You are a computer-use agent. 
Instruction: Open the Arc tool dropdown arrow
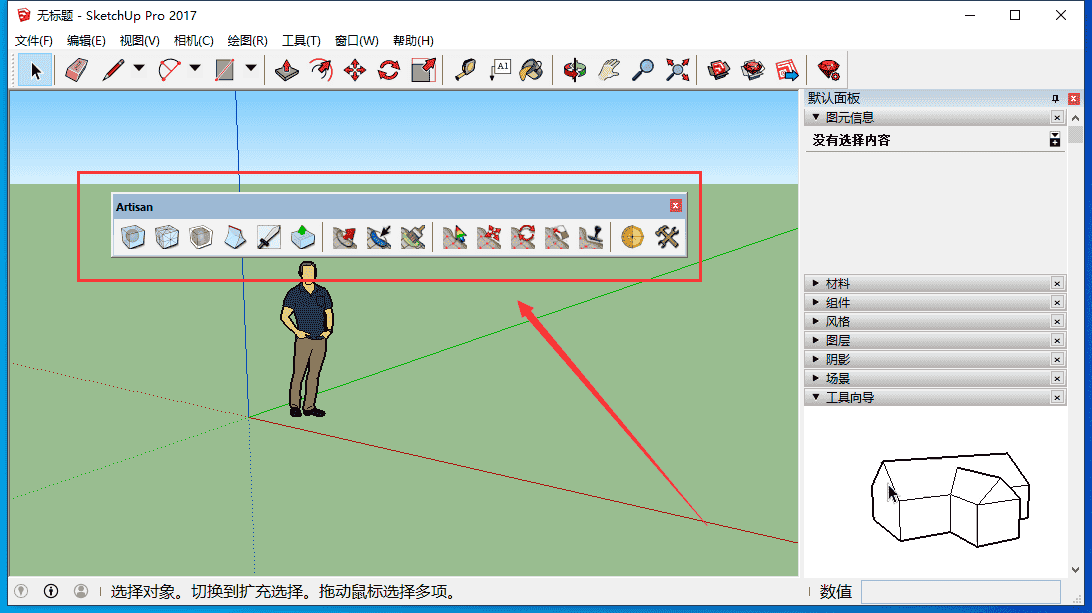pyautogui.click(x=195, y=68)
